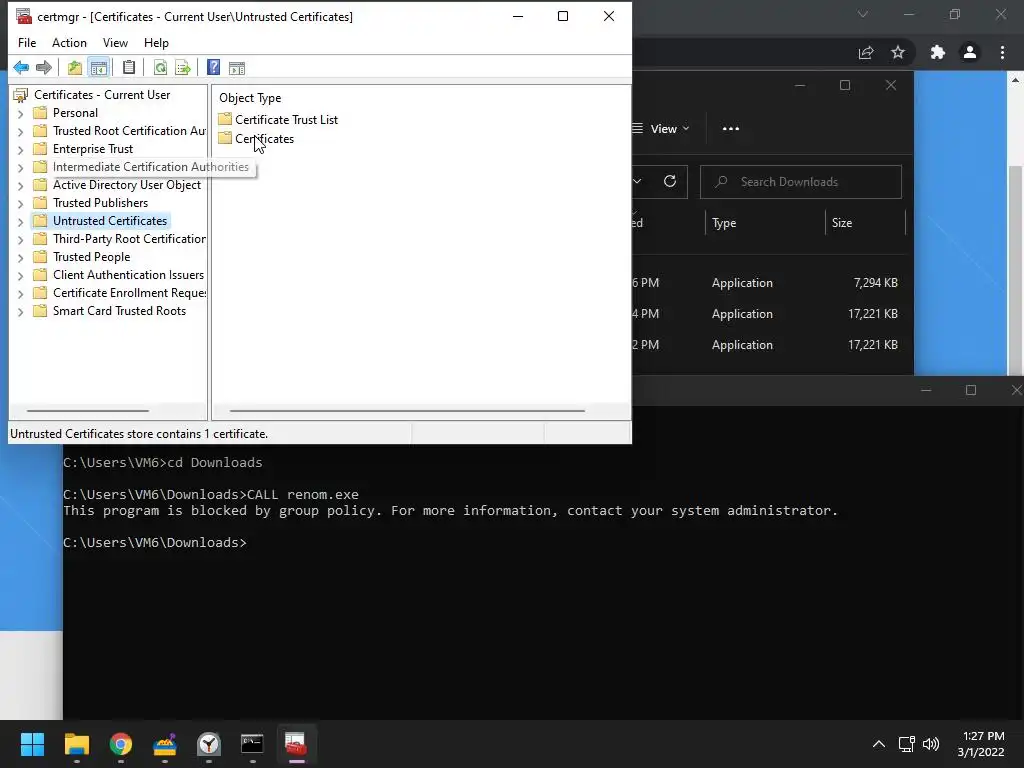1024x768 pixels.
Task: Open View dropdown in File Explorer
Action: tap(663, 129)
